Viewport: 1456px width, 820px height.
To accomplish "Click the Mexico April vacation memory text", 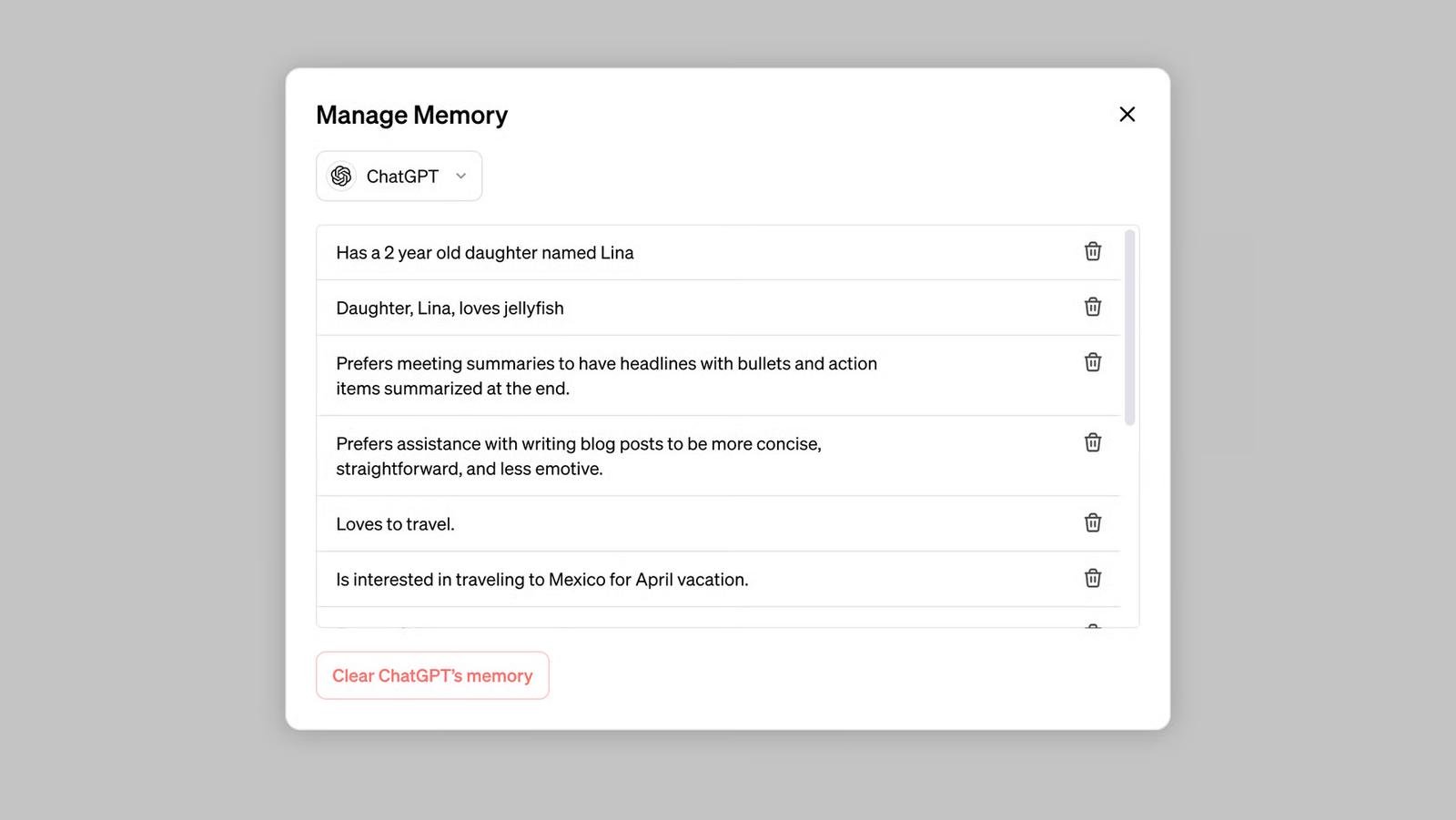I will click(541, 580).
